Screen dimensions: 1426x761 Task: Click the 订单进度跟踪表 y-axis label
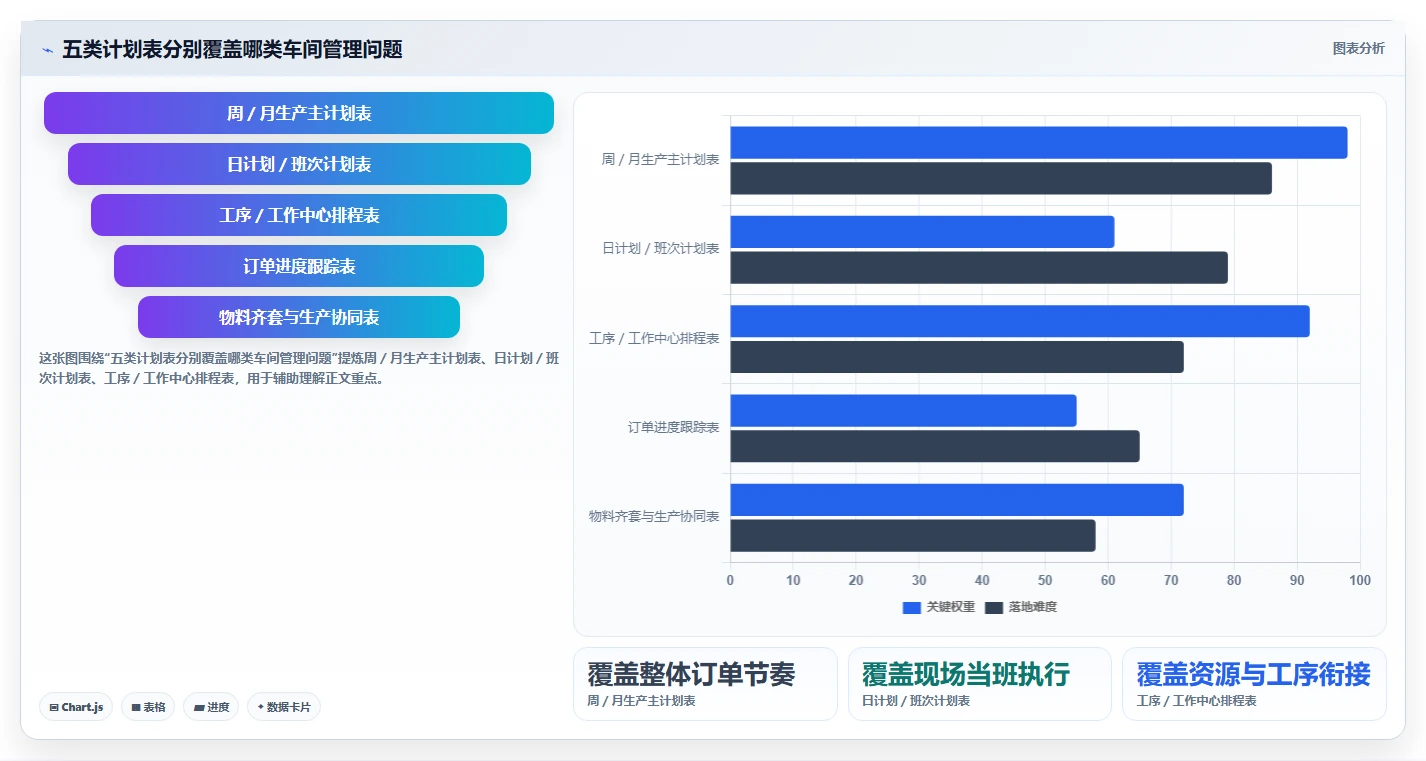[x=673, y=428]
